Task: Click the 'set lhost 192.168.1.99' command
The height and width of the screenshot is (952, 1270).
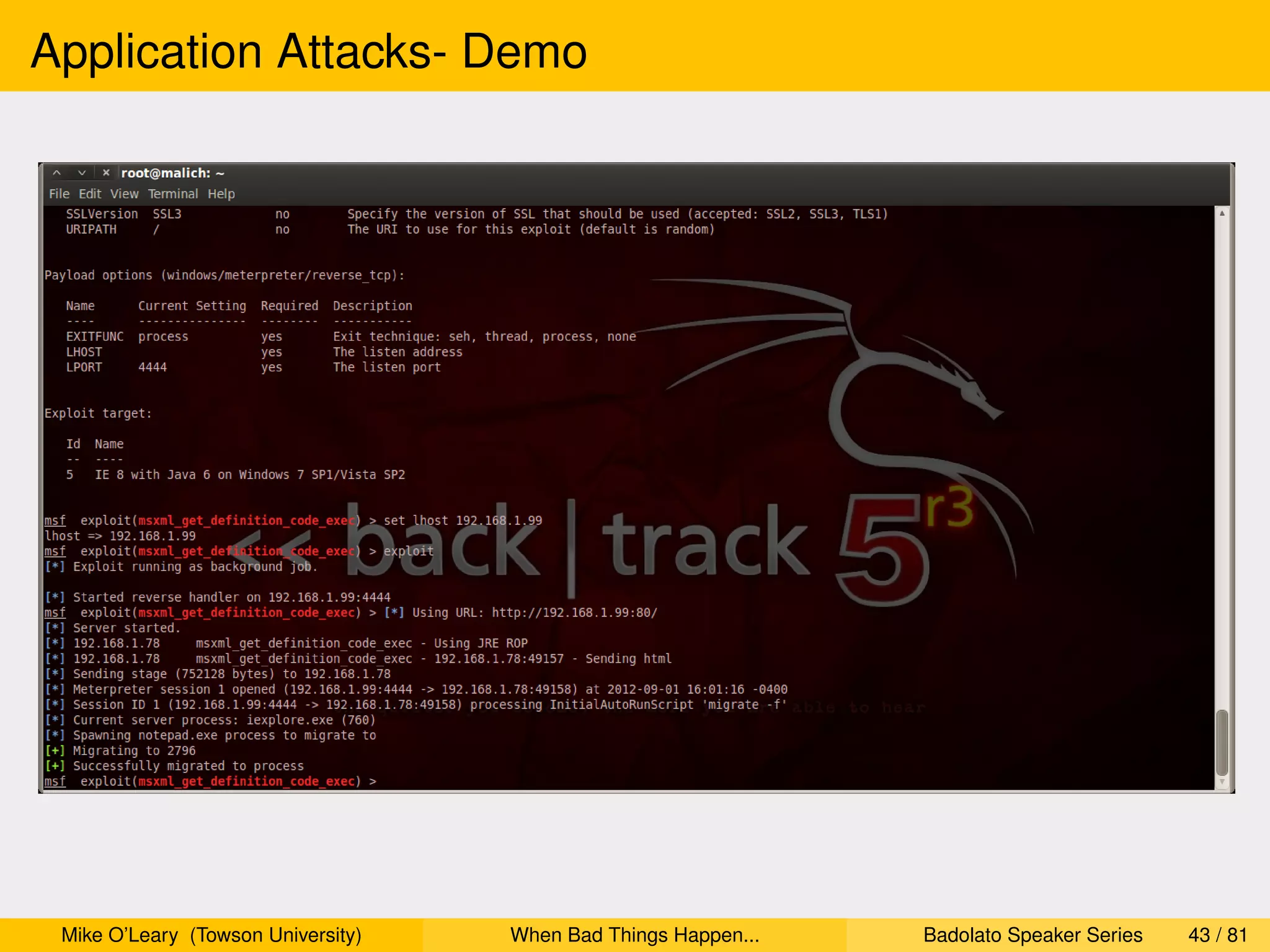Action: coord(463,521)
